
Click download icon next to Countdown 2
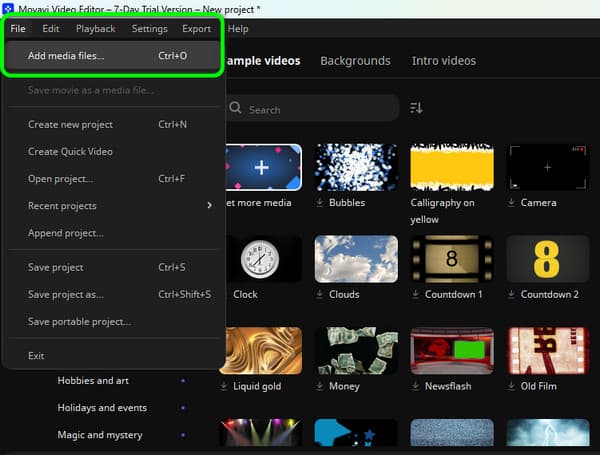[511, 294]
